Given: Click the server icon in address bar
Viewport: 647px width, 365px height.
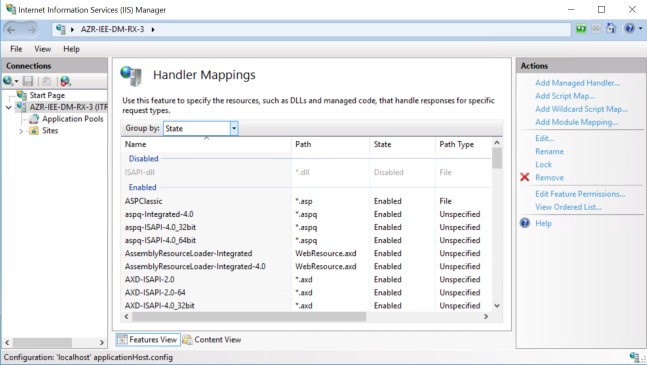Looking at the screenshot, I should pyautogui.click(x=61, y=29).
